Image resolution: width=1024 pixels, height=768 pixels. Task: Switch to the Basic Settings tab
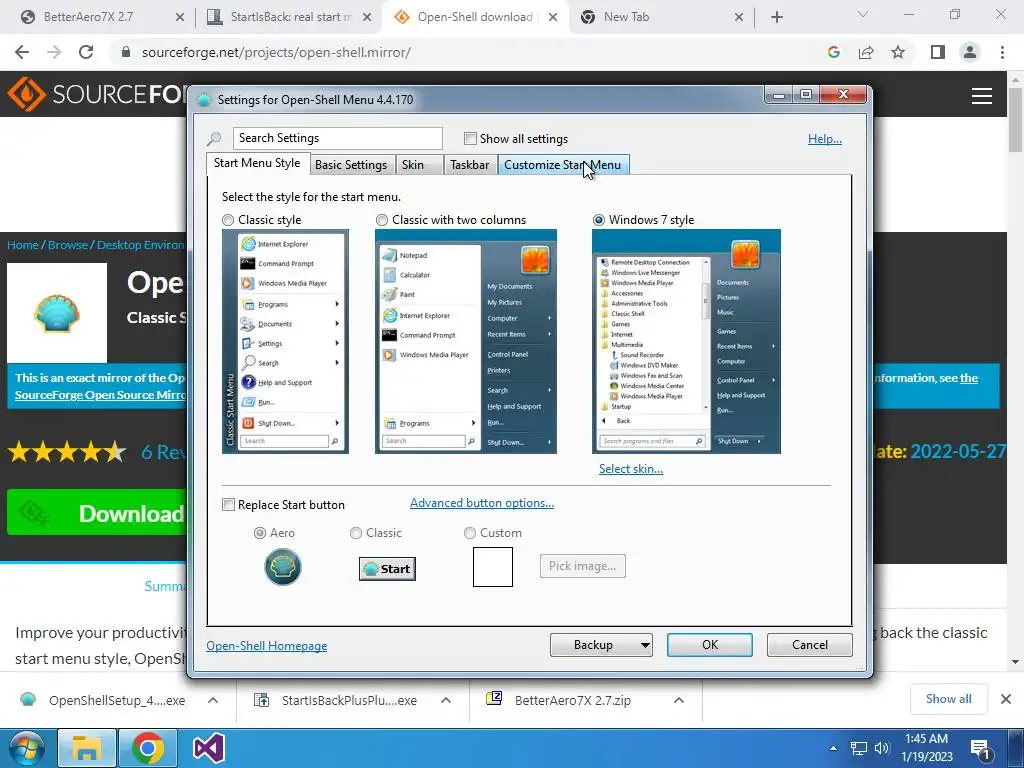[351, 165]
